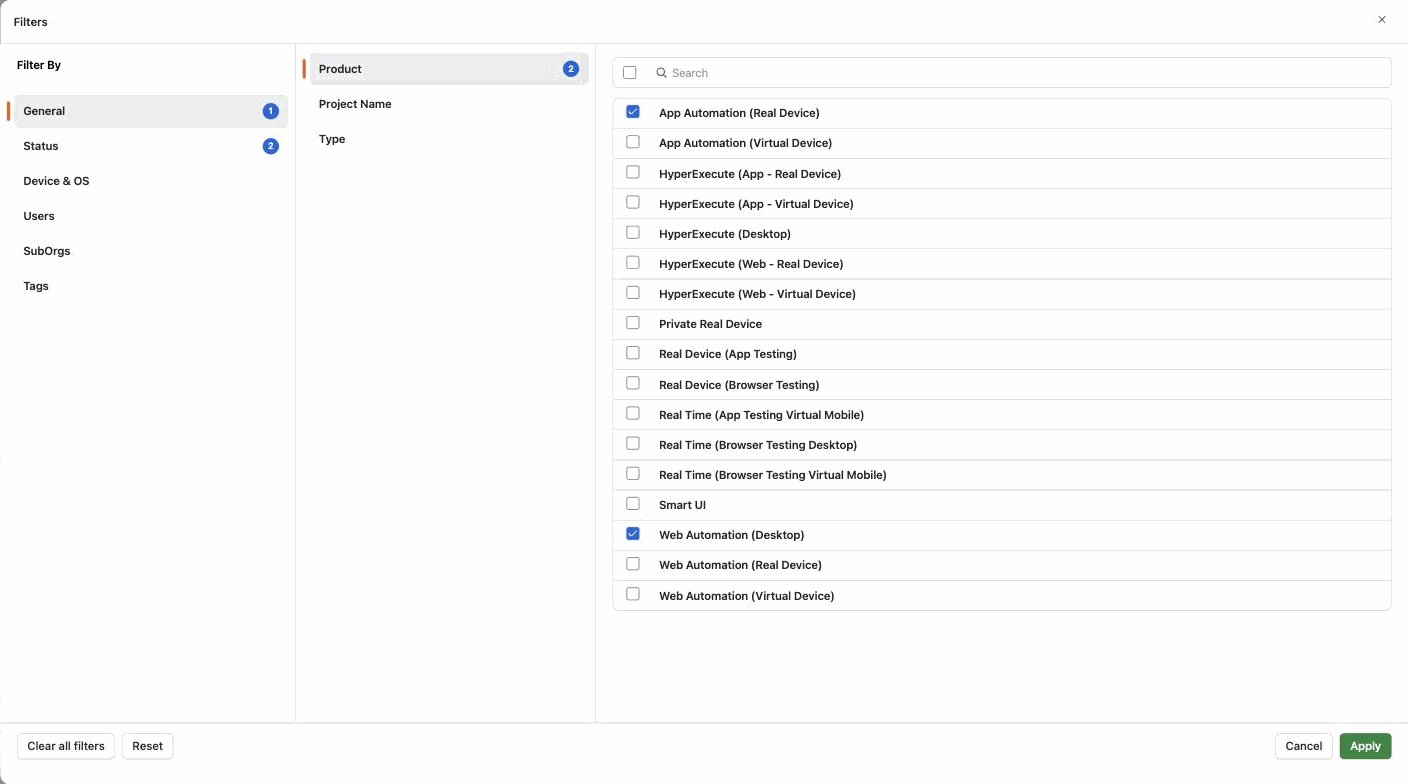
Task: Click the magnifier icon in the search box
Action: [x=661, y=73]
